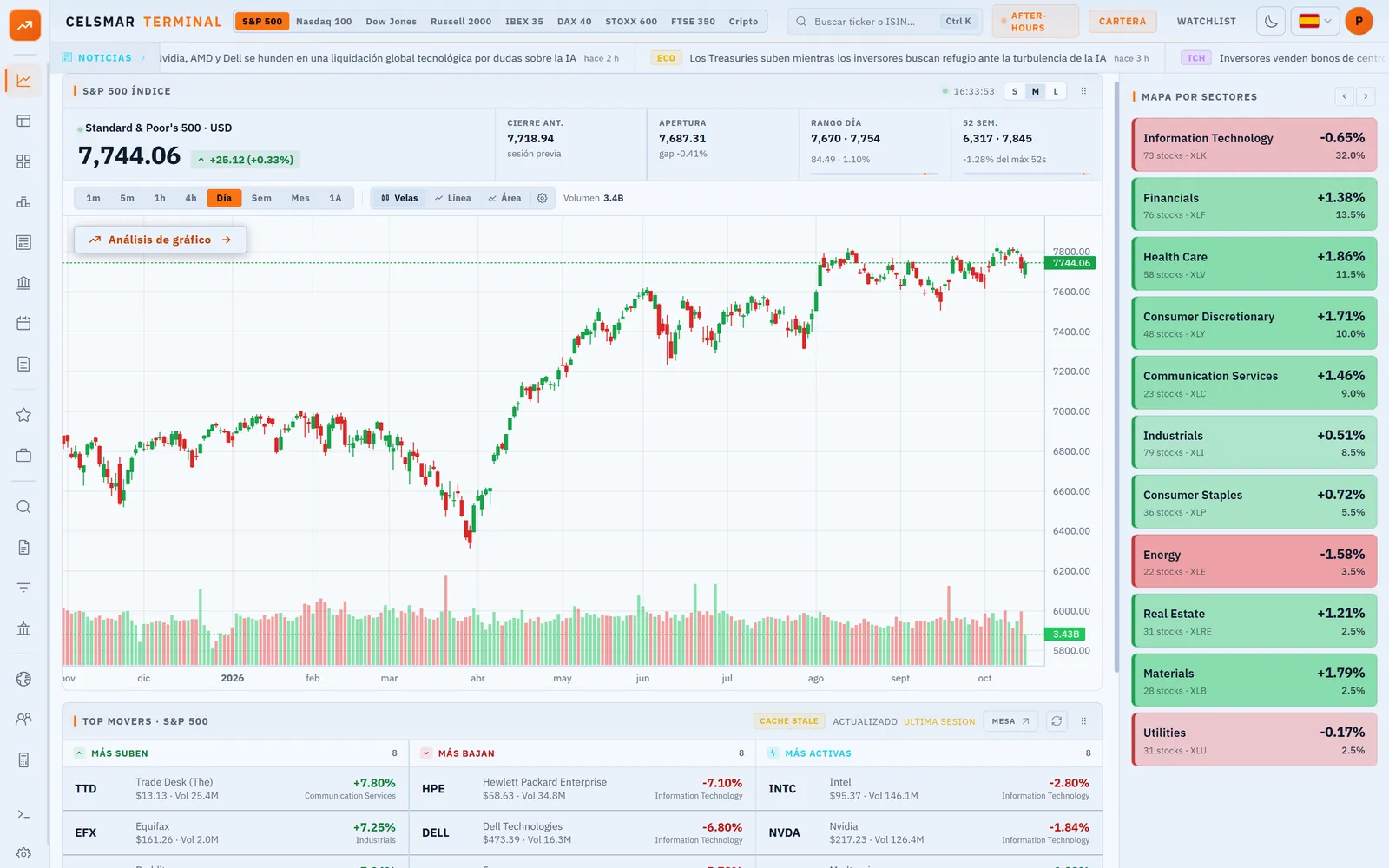Switch chart type to Línea

click(x=453, y=198)
